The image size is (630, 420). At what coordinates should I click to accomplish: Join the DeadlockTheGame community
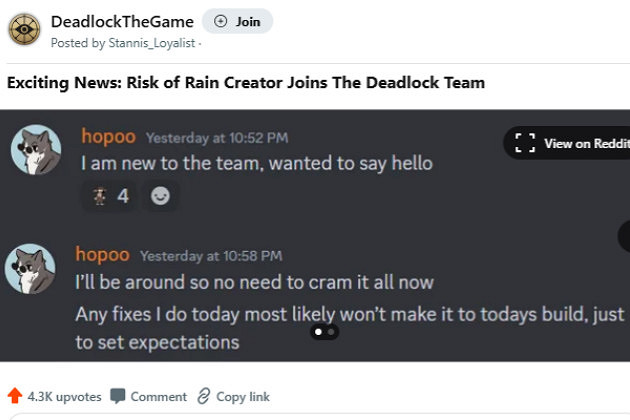[237, 21]
